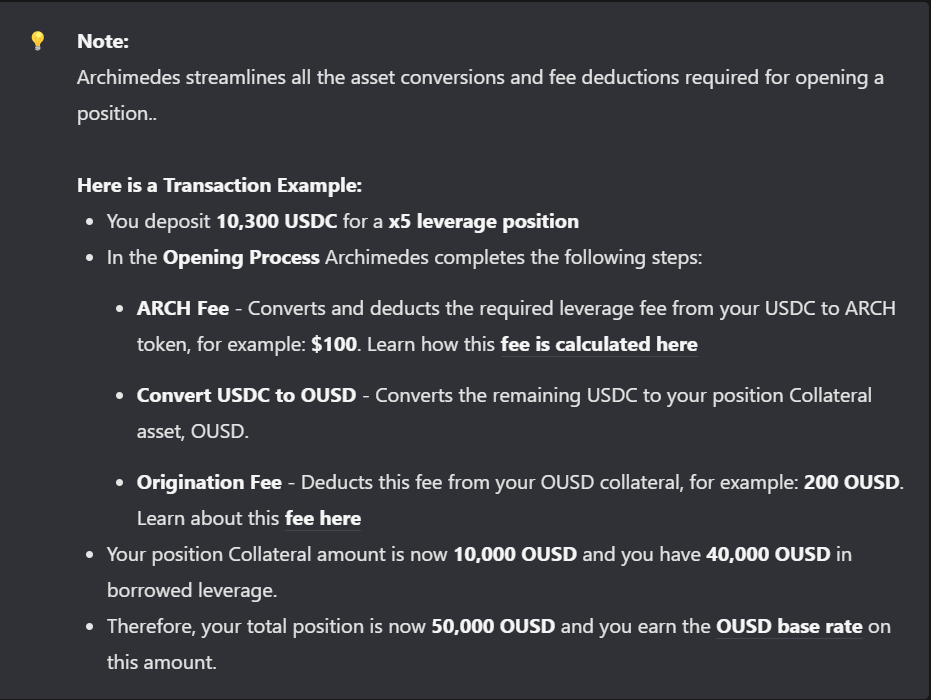The width and height of the screenshot is (931, 700).
Task: Click the "Convert USDC to OUSD" step label
Action: 246,396
